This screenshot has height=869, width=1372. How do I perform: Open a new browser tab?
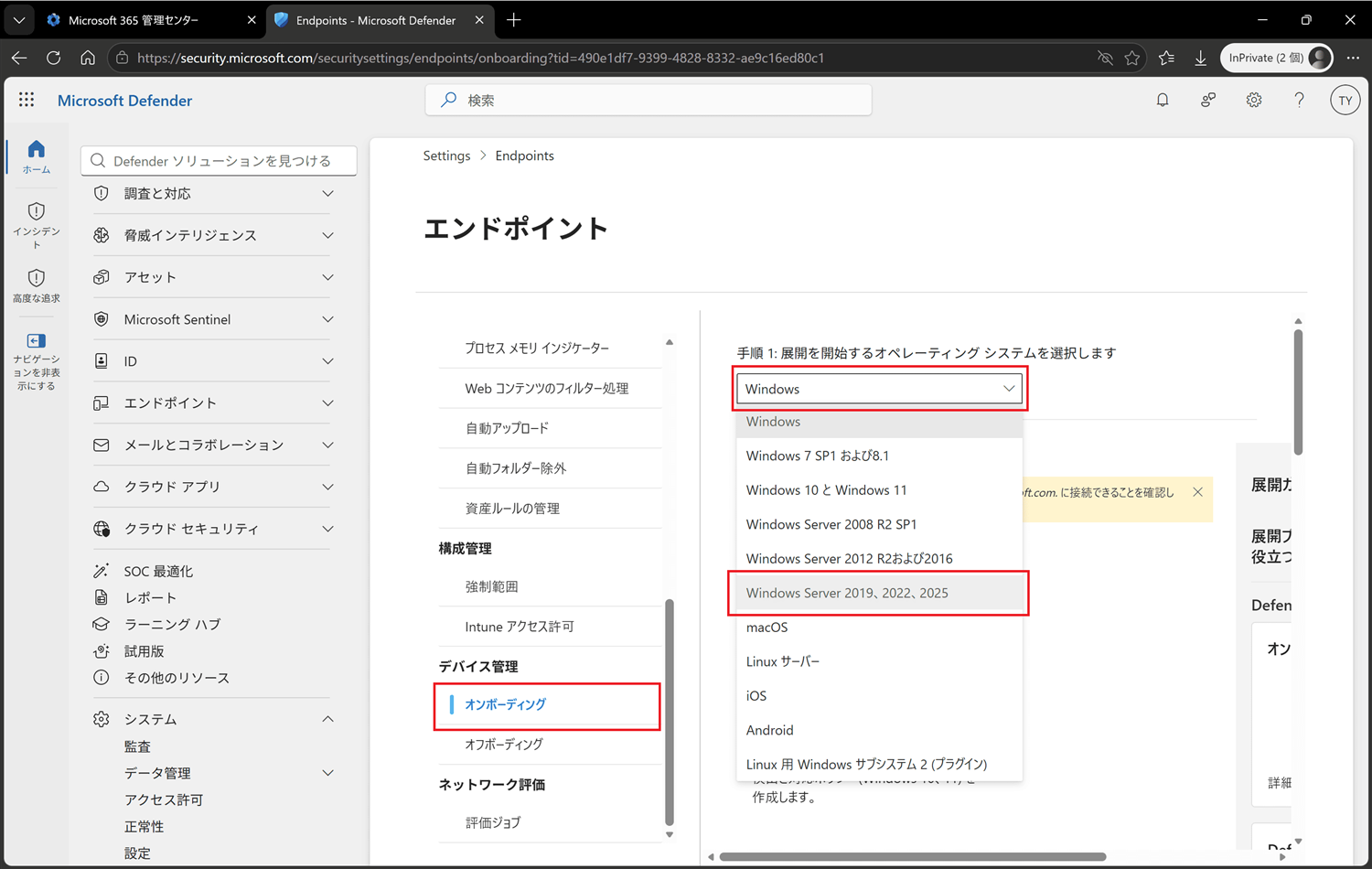tap(514, 19)
